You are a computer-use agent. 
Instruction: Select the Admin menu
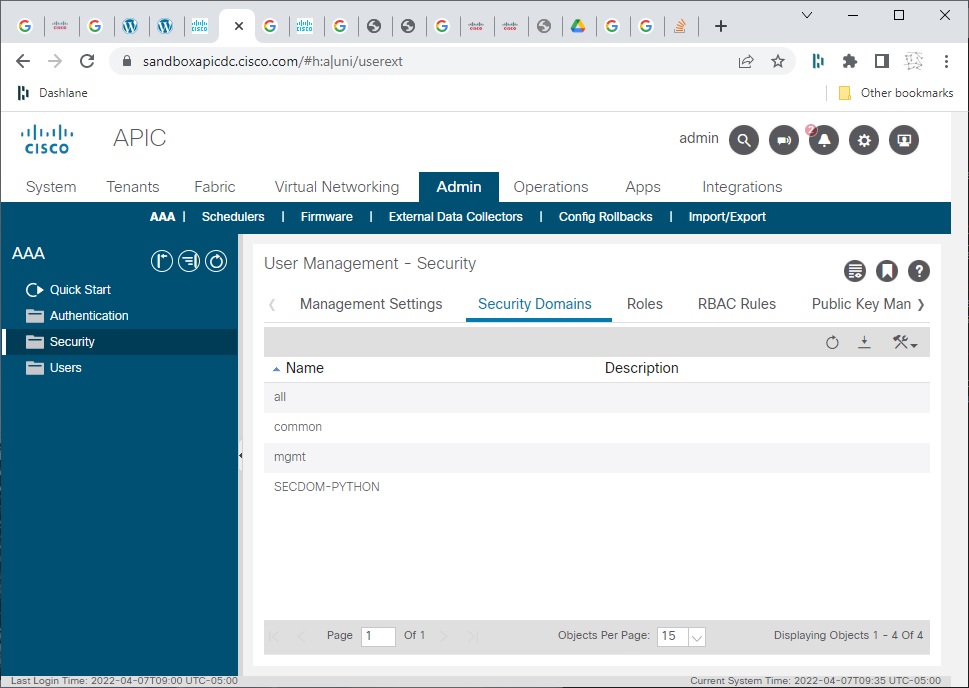click(459, 187)
